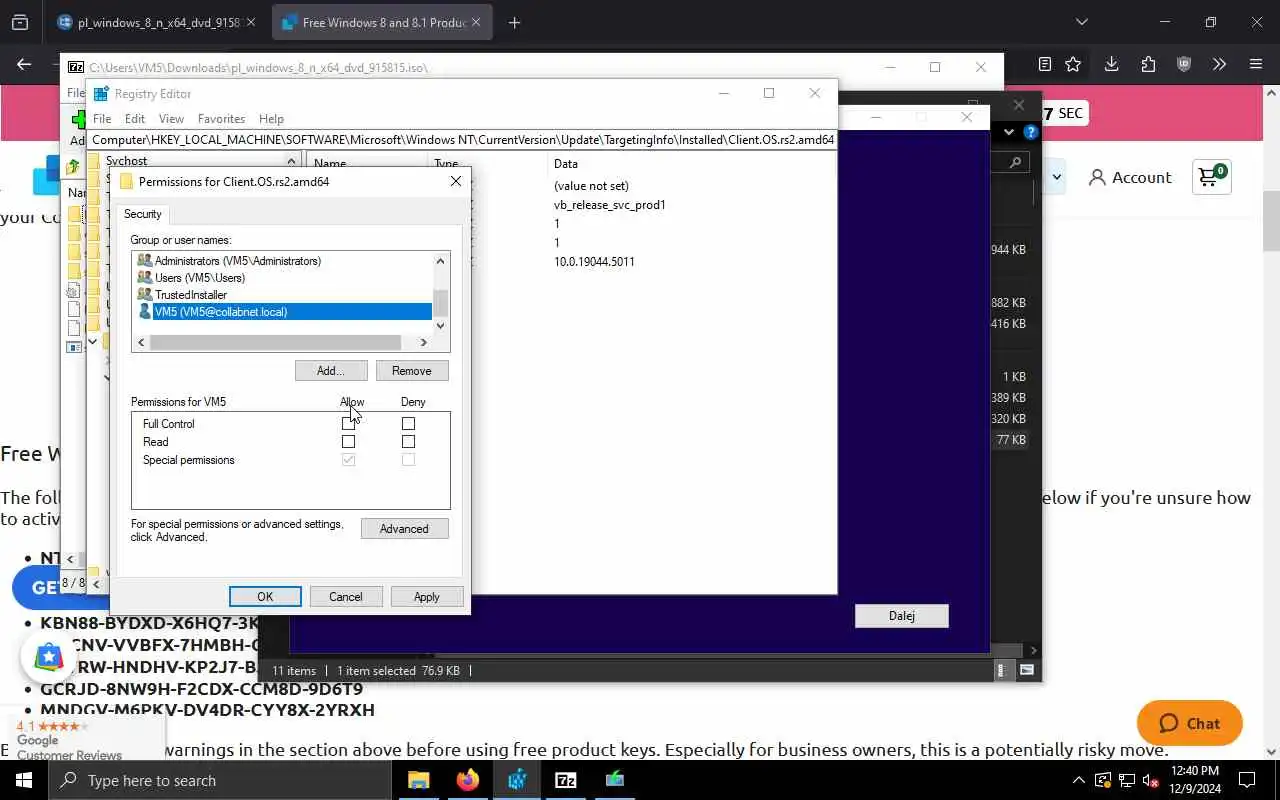1280x800 pixels.
Task: Click the network tray icon
Action: [1126, 780]
